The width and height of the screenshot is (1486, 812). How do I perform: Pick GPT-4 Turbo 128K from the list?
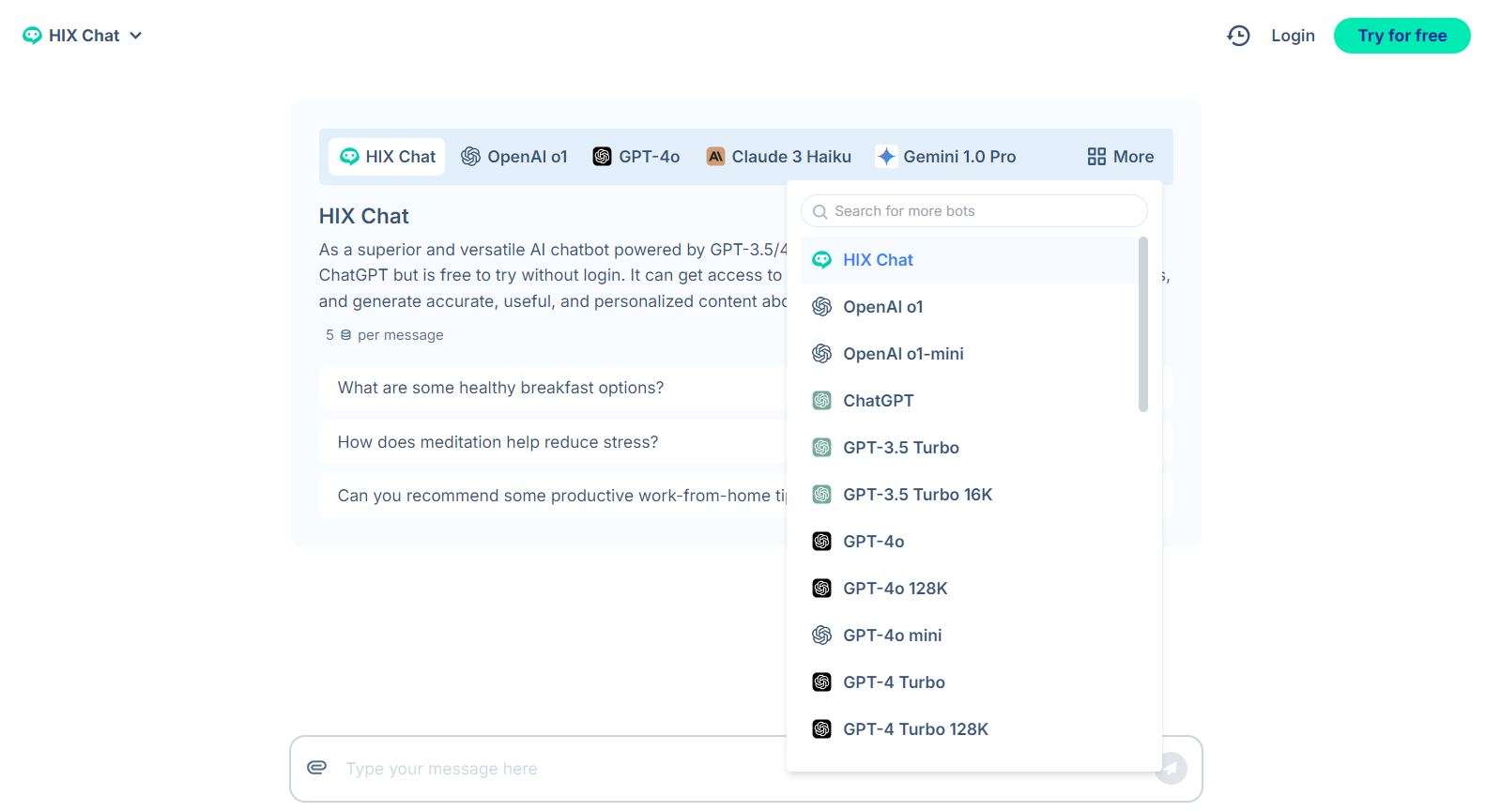[x=969, y=729]
